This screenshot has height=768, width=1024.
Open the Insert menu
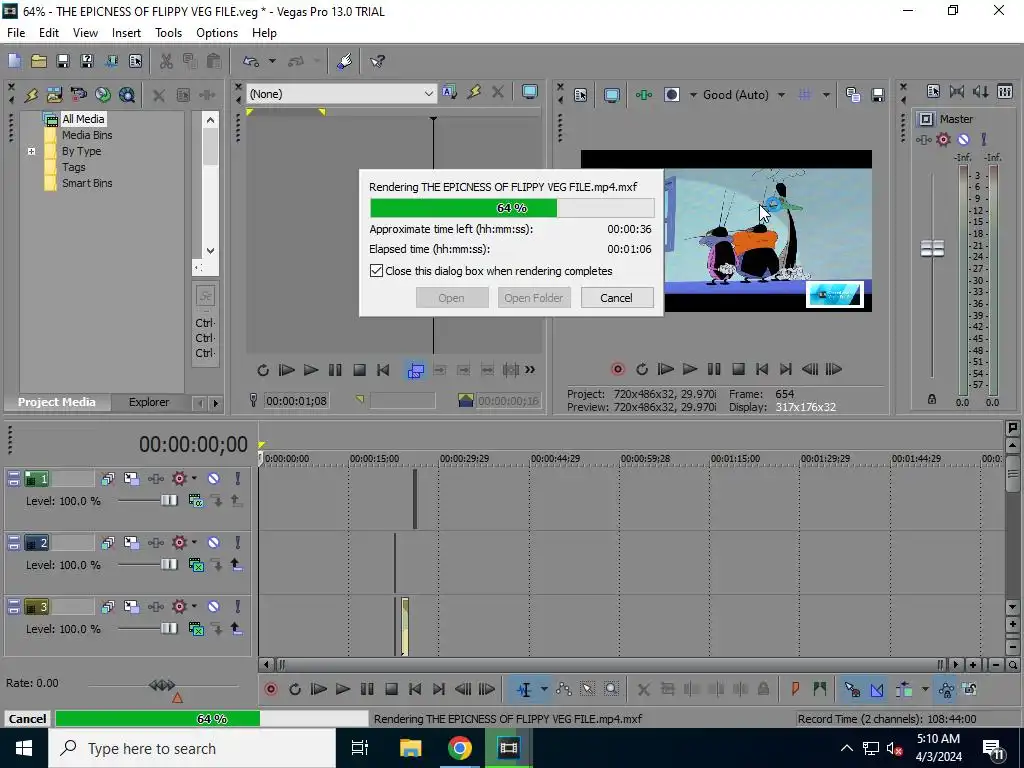pyautogui.click(x=126, y=33)
